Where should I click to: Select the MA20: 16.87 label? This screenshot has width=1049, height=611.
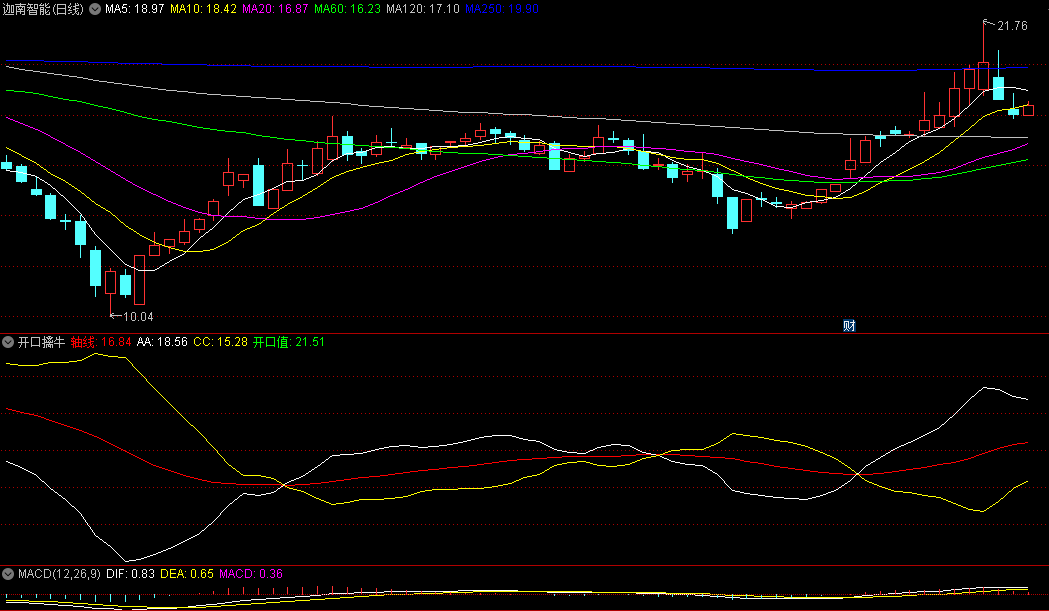tap(275, 9)
